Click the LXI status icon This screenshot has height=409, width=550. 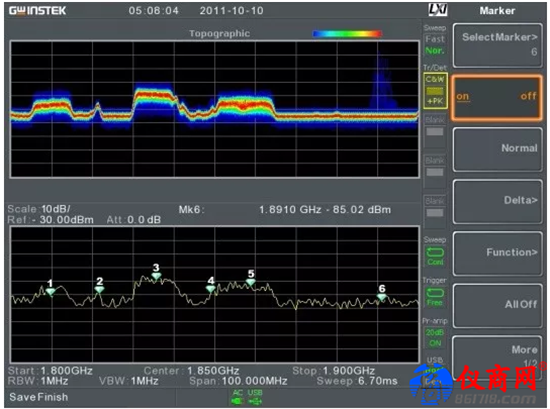pyautogui.click(x=438, y=10)
